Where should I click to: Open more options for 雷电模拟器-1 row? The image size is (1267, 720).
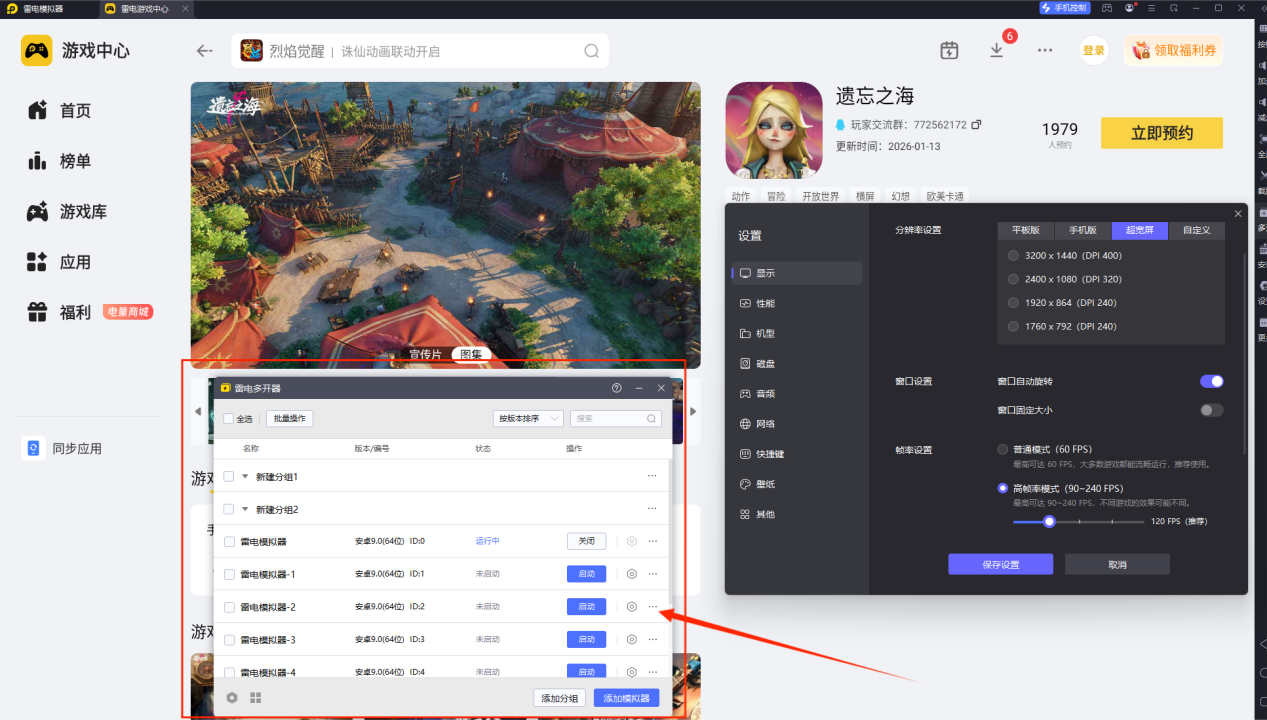click(653, 574)
